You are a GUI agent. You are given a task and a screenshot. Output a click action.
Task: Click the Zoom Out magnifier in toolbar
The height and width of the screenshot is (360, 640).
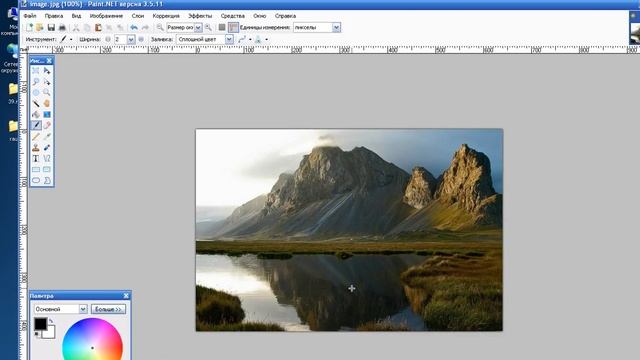160,27
